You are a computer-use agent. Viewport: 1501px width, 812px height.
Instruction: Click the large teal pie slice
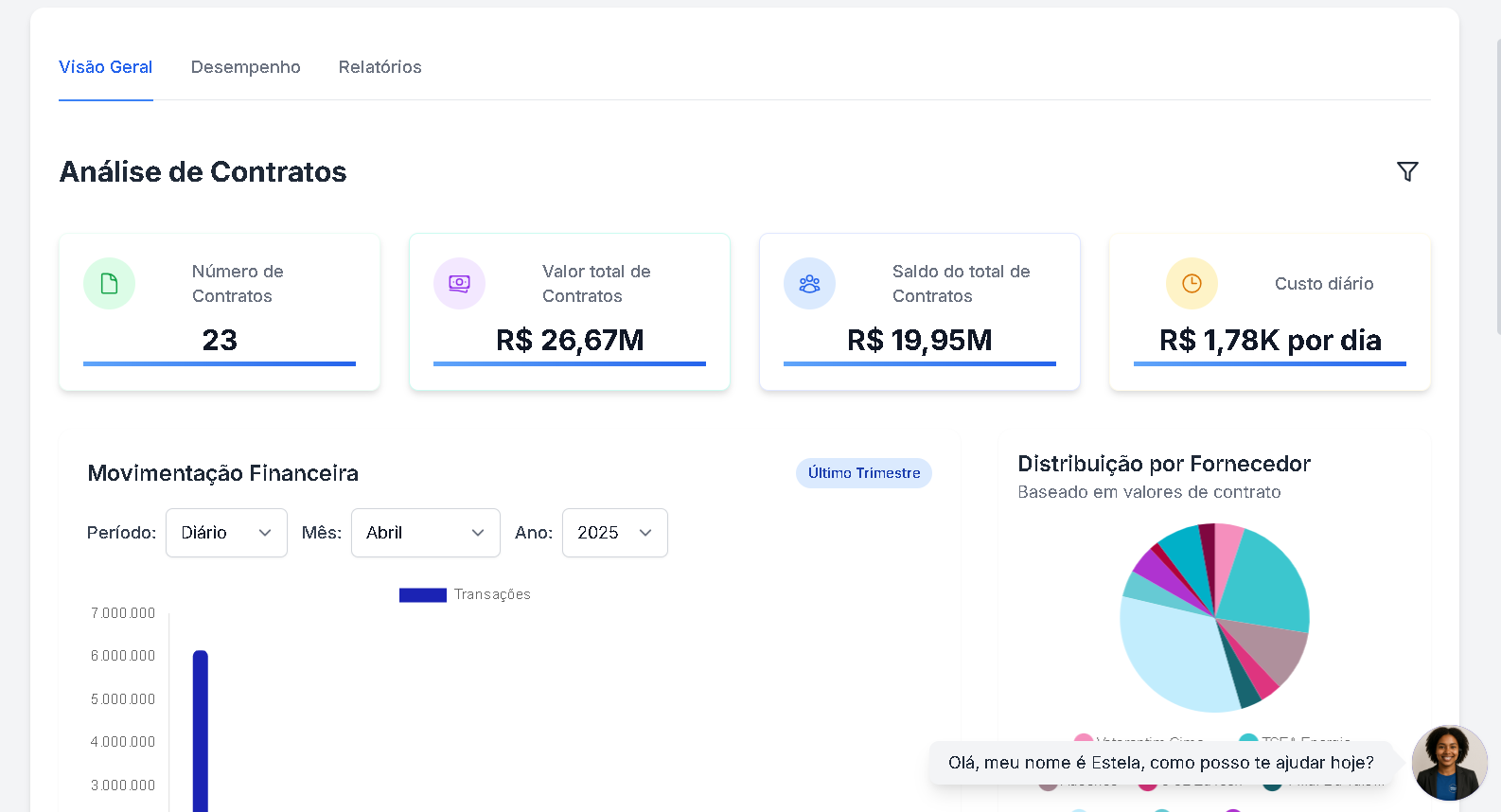pyautogui.click(x=1263, y=582)
